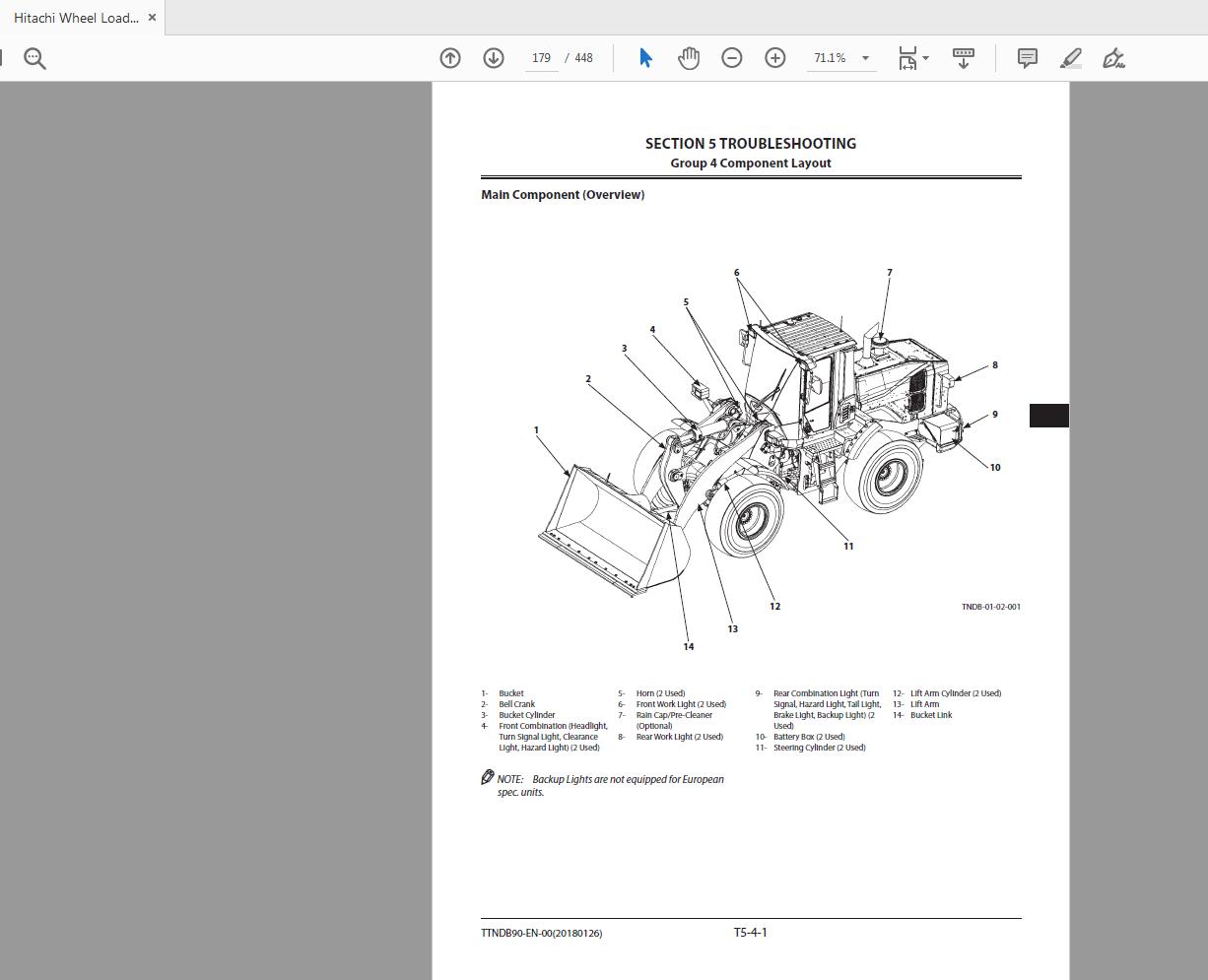The width and height of the screenshot is (1208, 980).
Task: Click the page number input showing 179
Action: pyautogui.click(x=541, y=58)
